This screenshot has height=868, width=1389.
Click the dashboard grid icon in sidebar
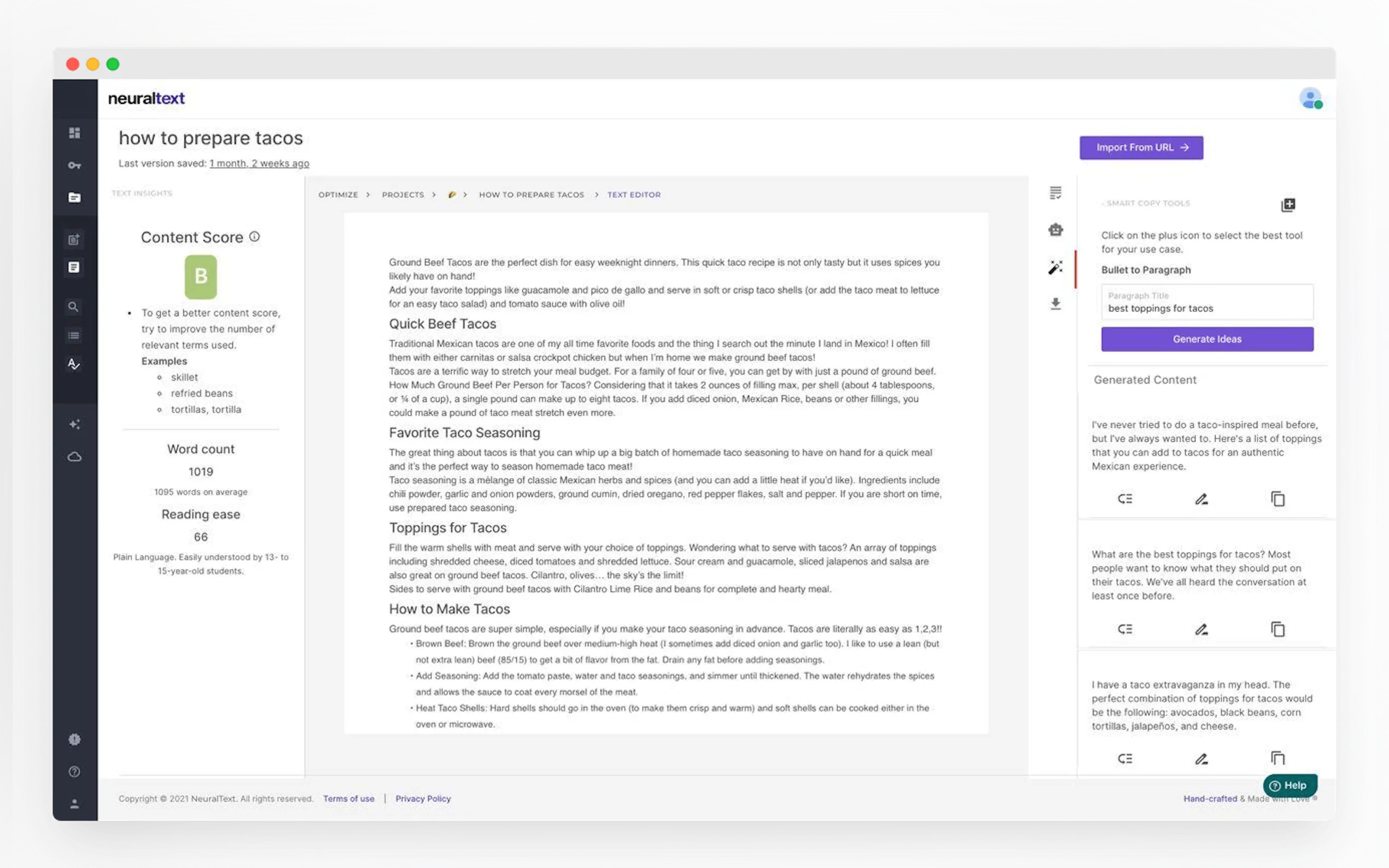74,133
